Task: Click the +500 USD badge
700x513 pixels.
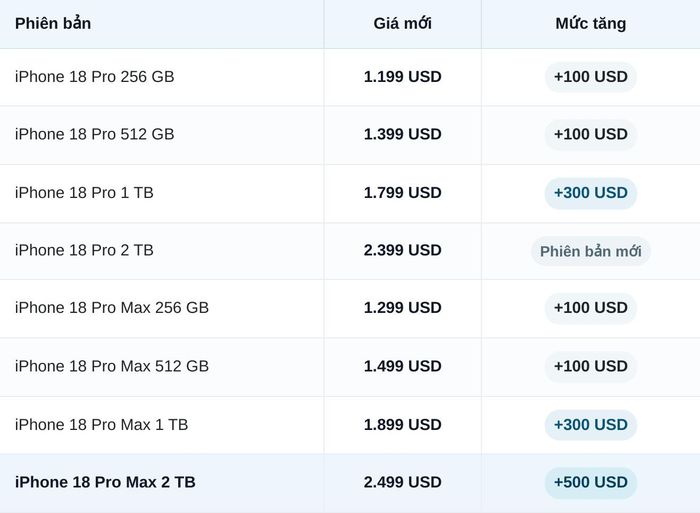Action: [x=590, y=483]
